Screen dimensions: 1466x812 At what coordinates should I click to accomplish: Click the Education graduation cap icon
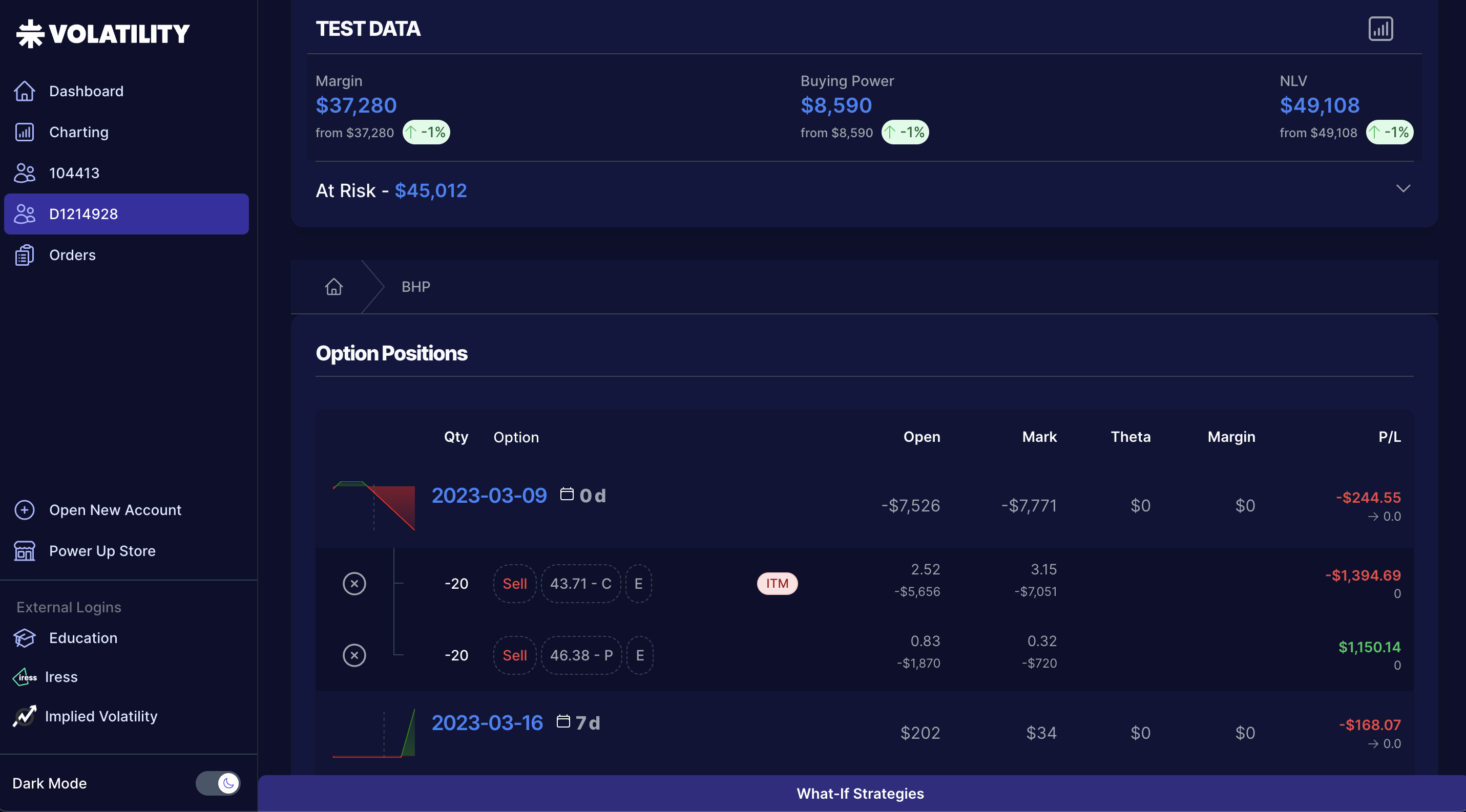25,638
